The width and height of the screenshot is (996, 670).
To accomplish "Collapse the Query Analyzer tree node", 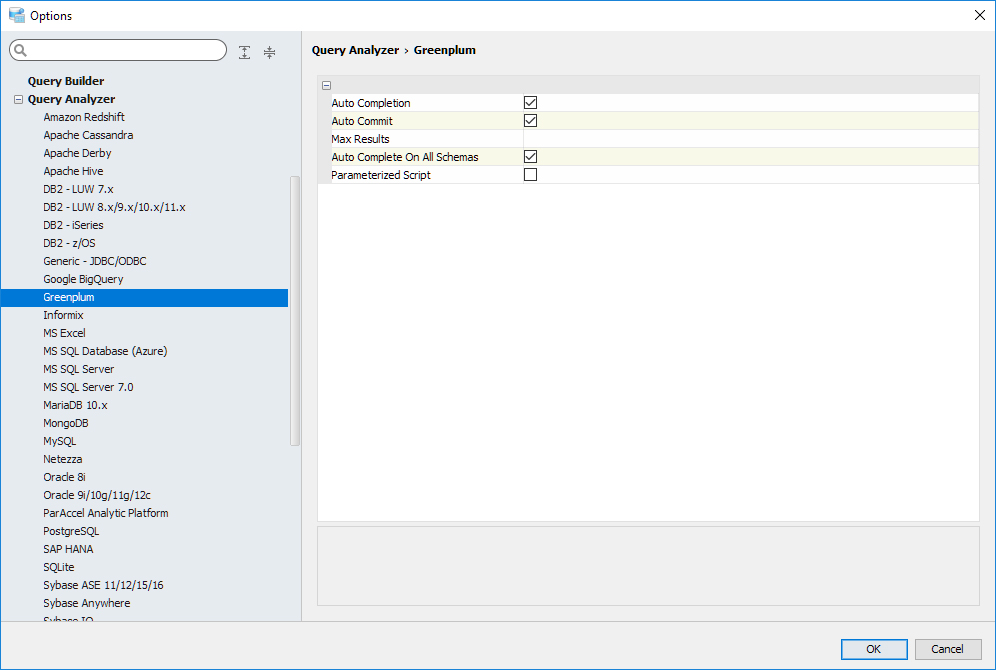I will (18, 100).
